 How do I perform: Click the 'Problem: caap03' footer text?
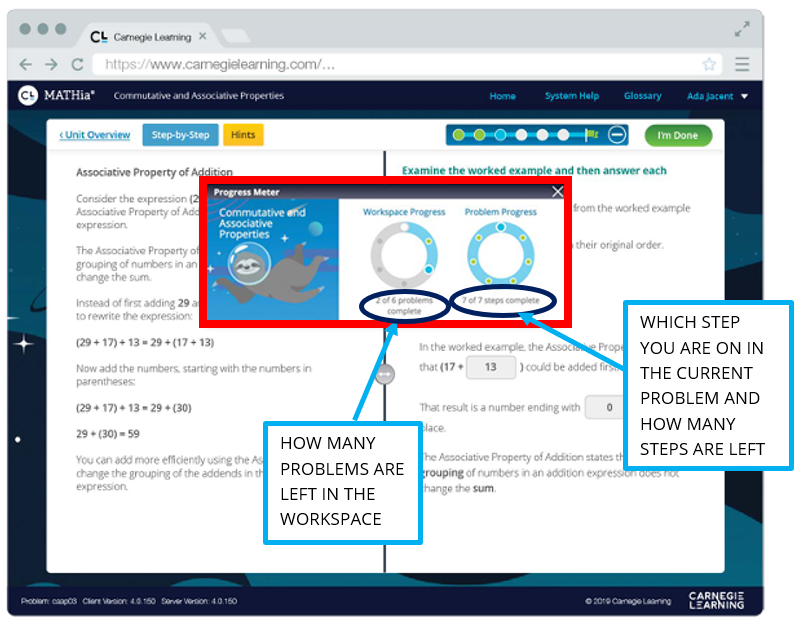[49, 601]
